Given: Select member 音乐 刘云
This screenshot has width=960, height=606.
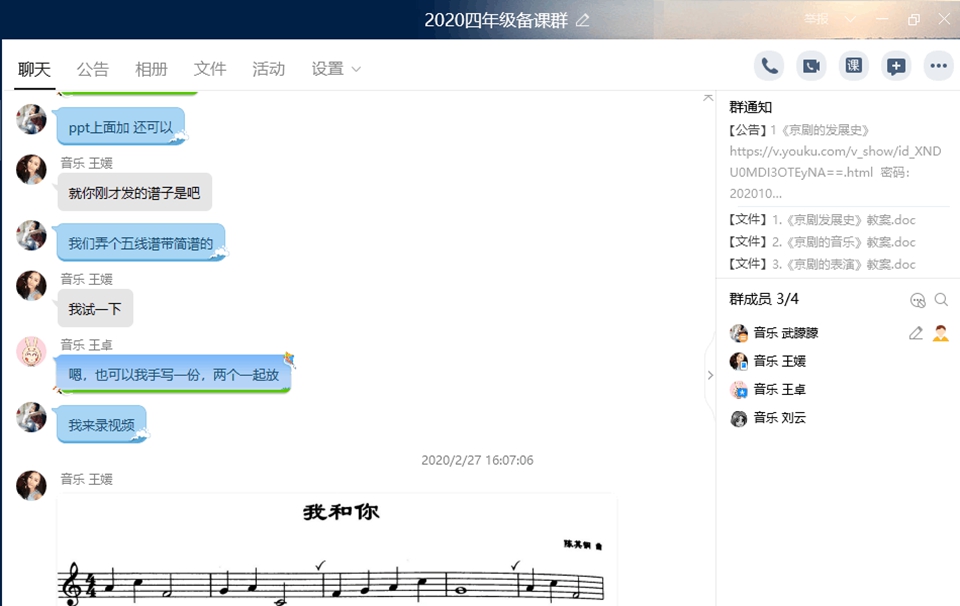Looking at the screenshot, I should pos(779,418).
